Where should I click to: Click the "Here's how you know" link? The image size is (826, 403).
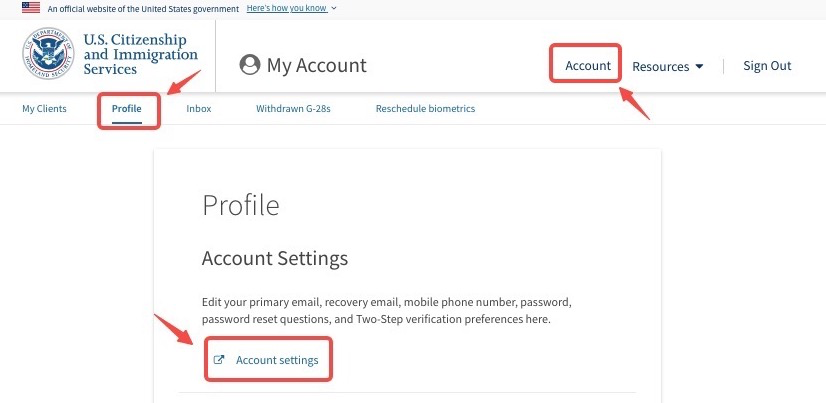pyautogui.click(x=287, y=8)
